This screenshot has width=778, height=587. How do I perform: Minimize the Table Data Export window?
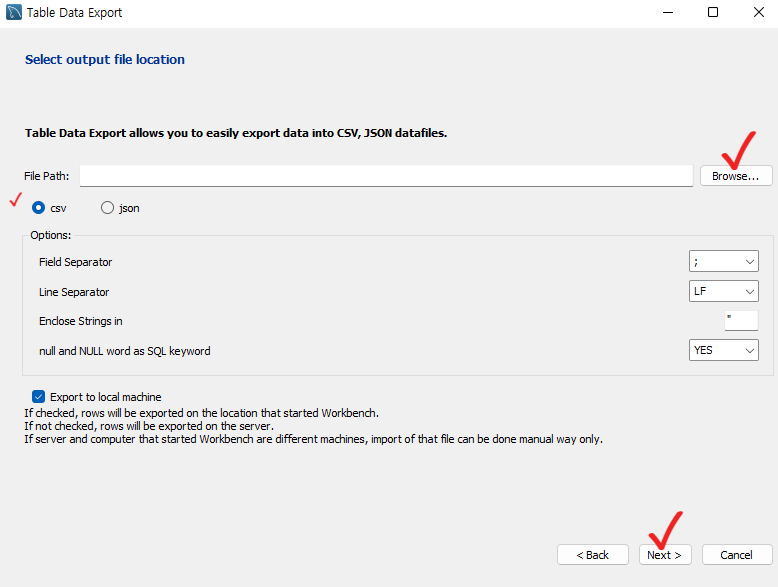(668, 12)
